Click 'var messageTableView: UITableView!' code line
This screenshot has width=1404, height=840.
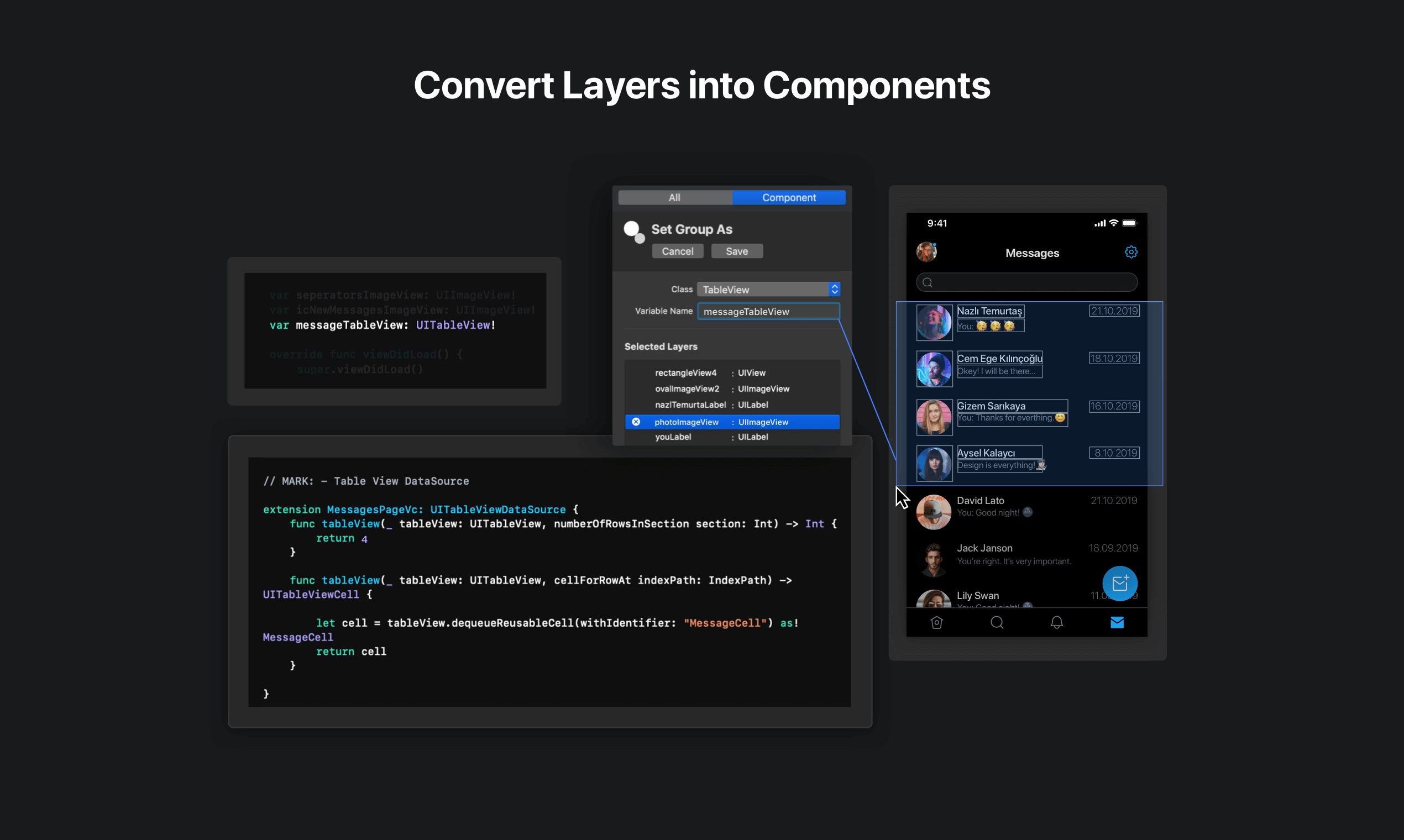point(383,325)
